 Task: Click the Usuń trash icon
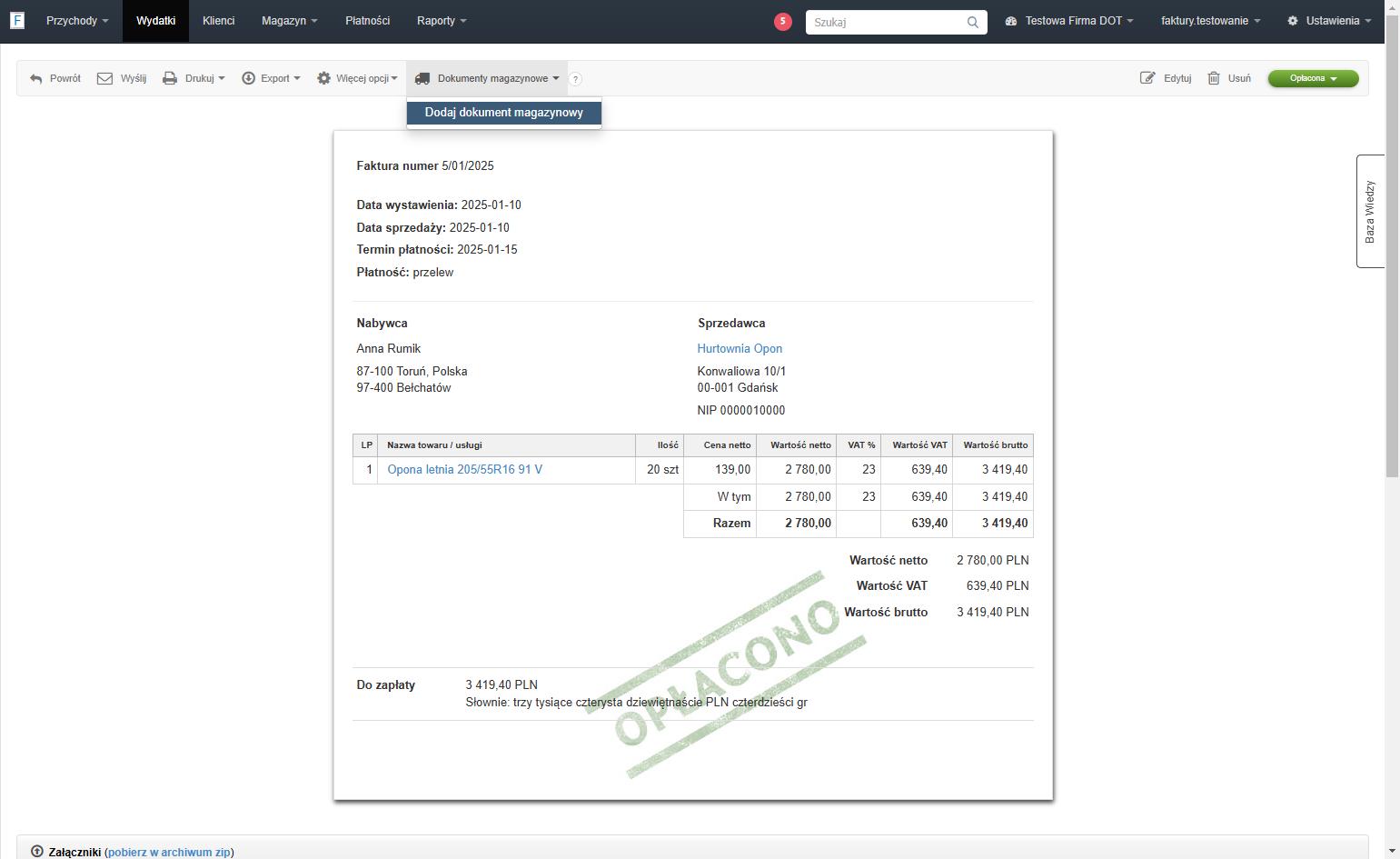point(1214,78)
